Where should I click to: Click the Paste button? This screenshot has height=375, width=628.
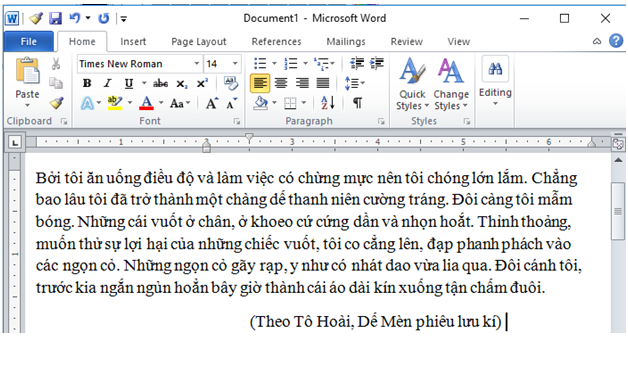(27, 82)
